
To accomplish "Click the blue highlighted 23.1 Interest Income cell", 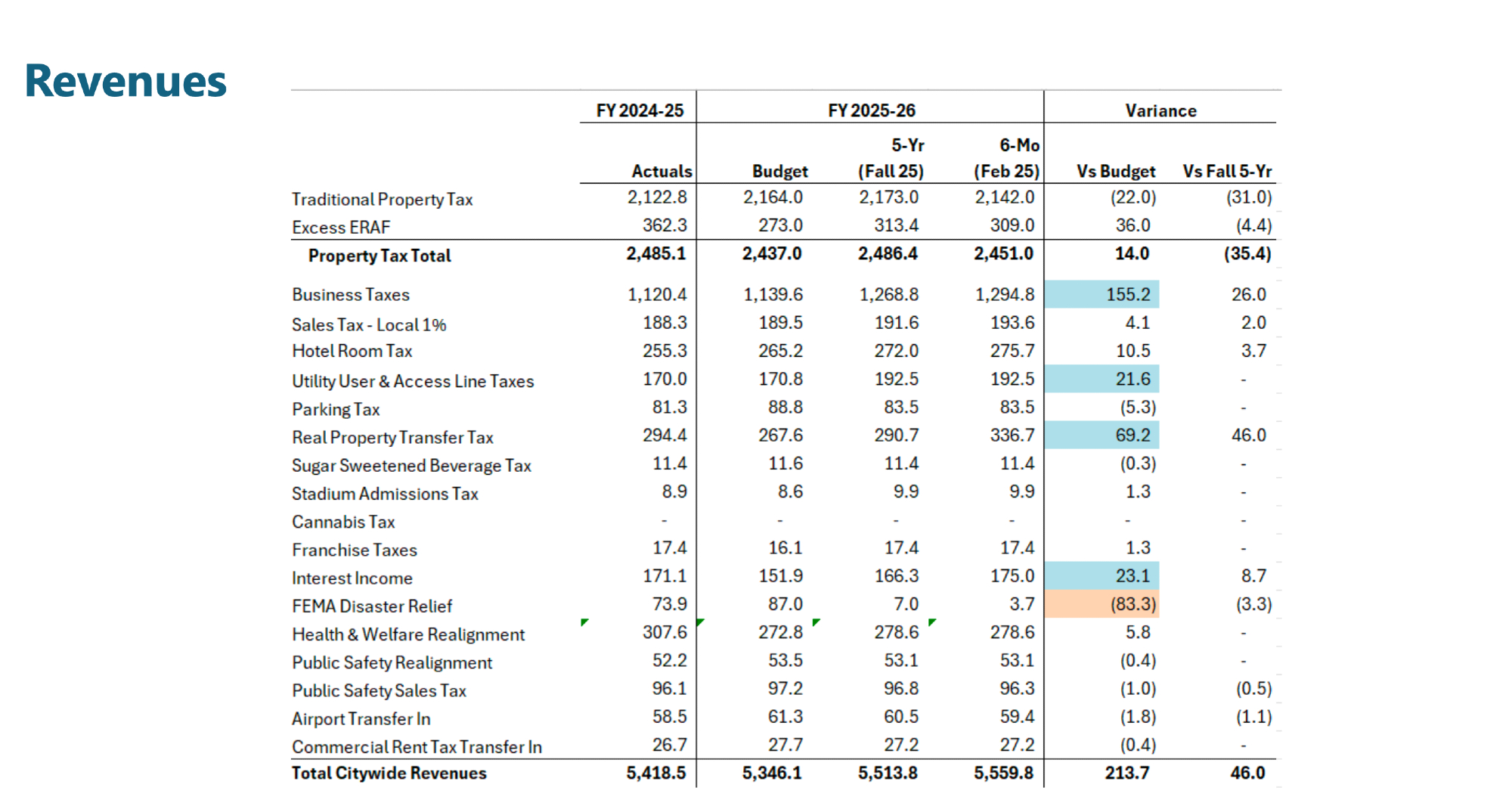I will pyautogui.click(x=1102, y=576).
